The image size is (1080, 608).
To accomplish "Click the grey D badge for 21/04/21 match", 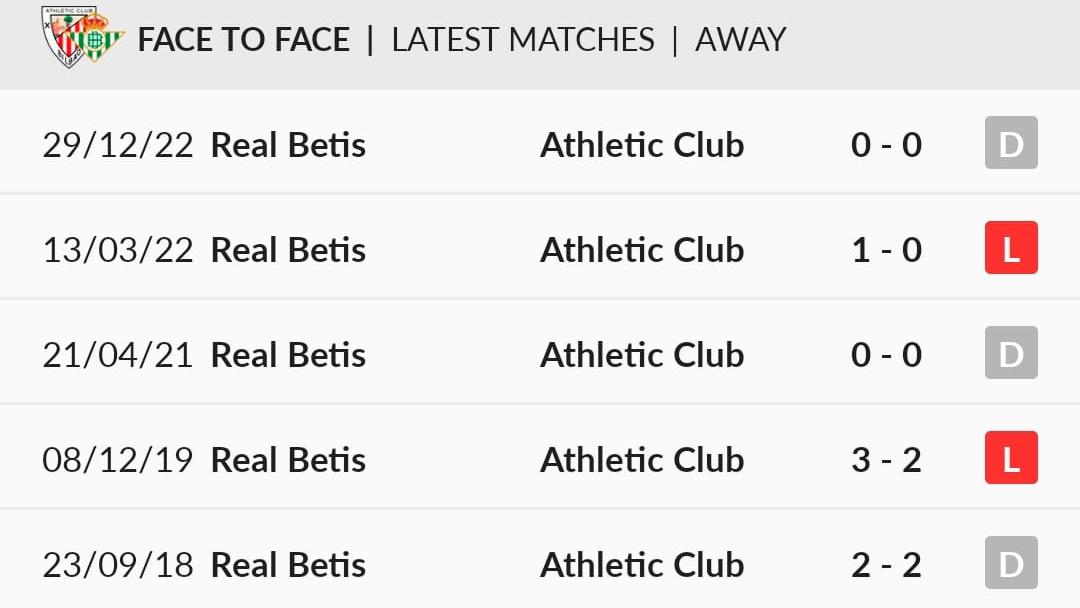I will (x=1011, y=353).
